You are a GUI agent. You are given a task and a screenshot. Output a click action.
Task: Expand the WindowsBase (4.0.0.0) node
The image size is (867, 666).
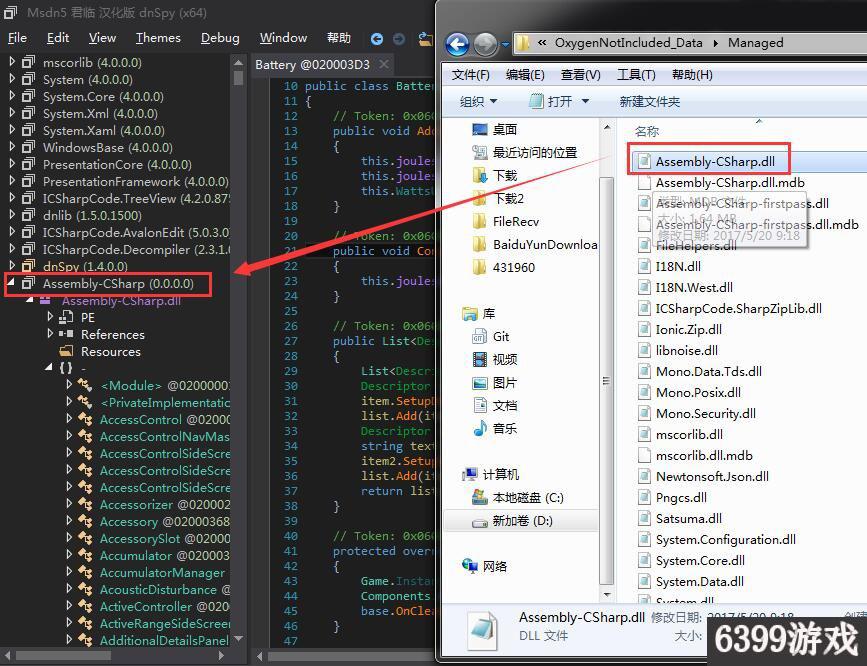point(12,147)
